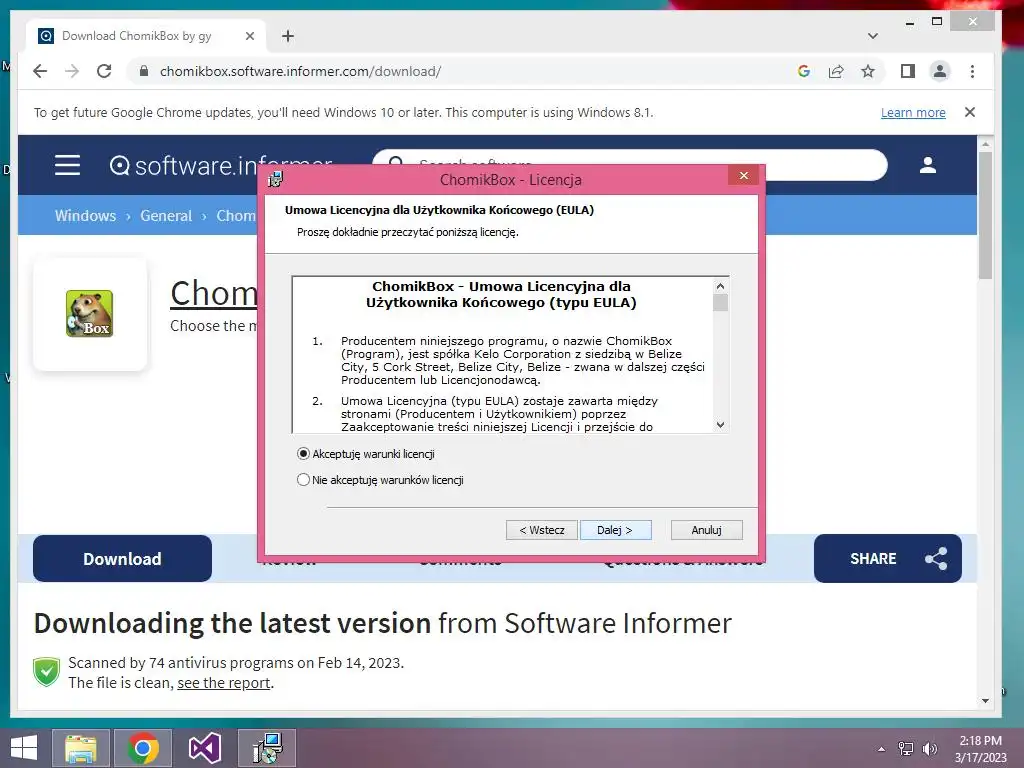
Task: Click license text scroll up arrow
Action: point(720,286)
